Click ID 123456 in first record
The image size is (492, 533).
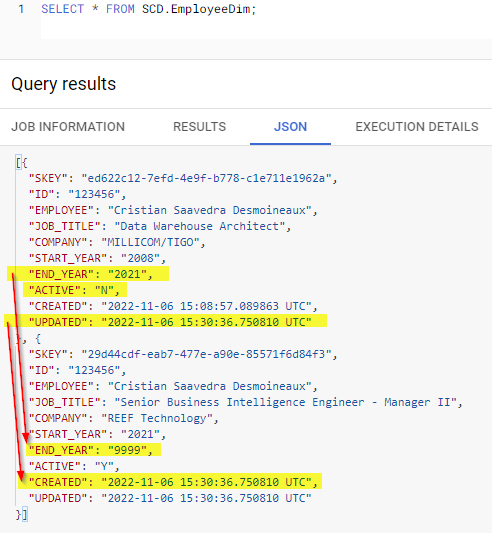pyautogui.click(x=94, y=194)
